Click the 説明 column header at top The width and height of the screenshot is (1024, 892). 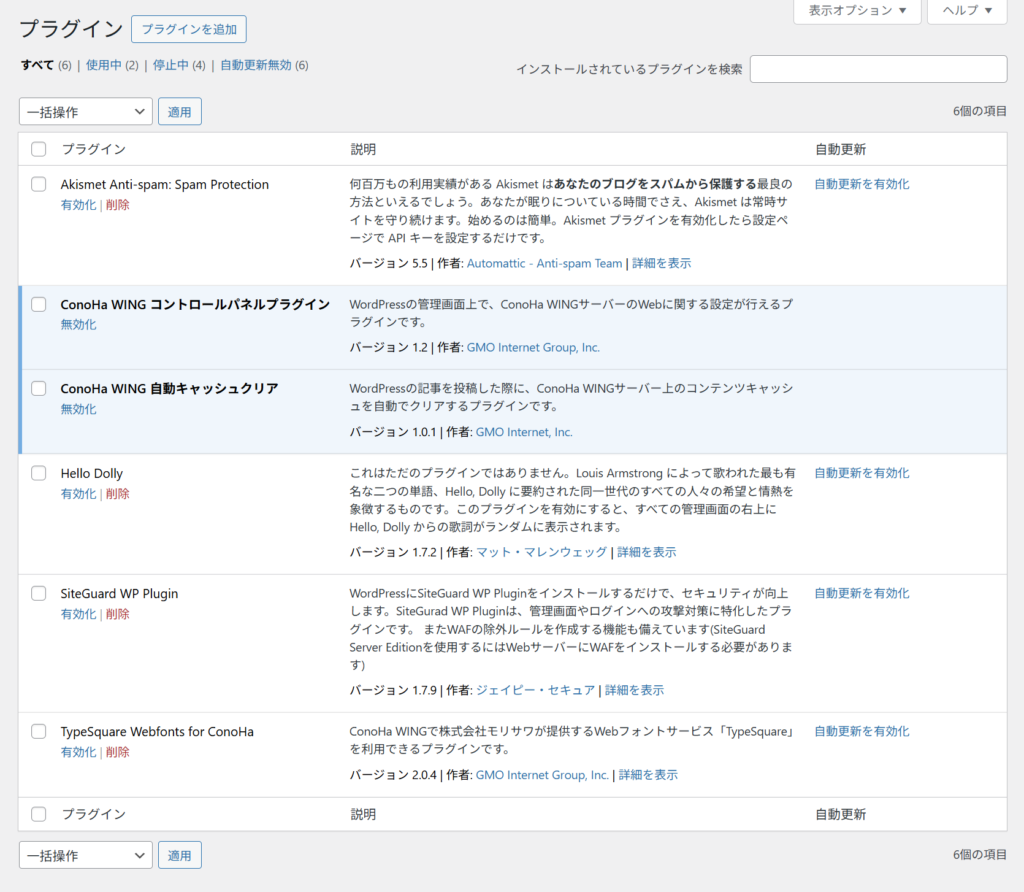(363, 150)
